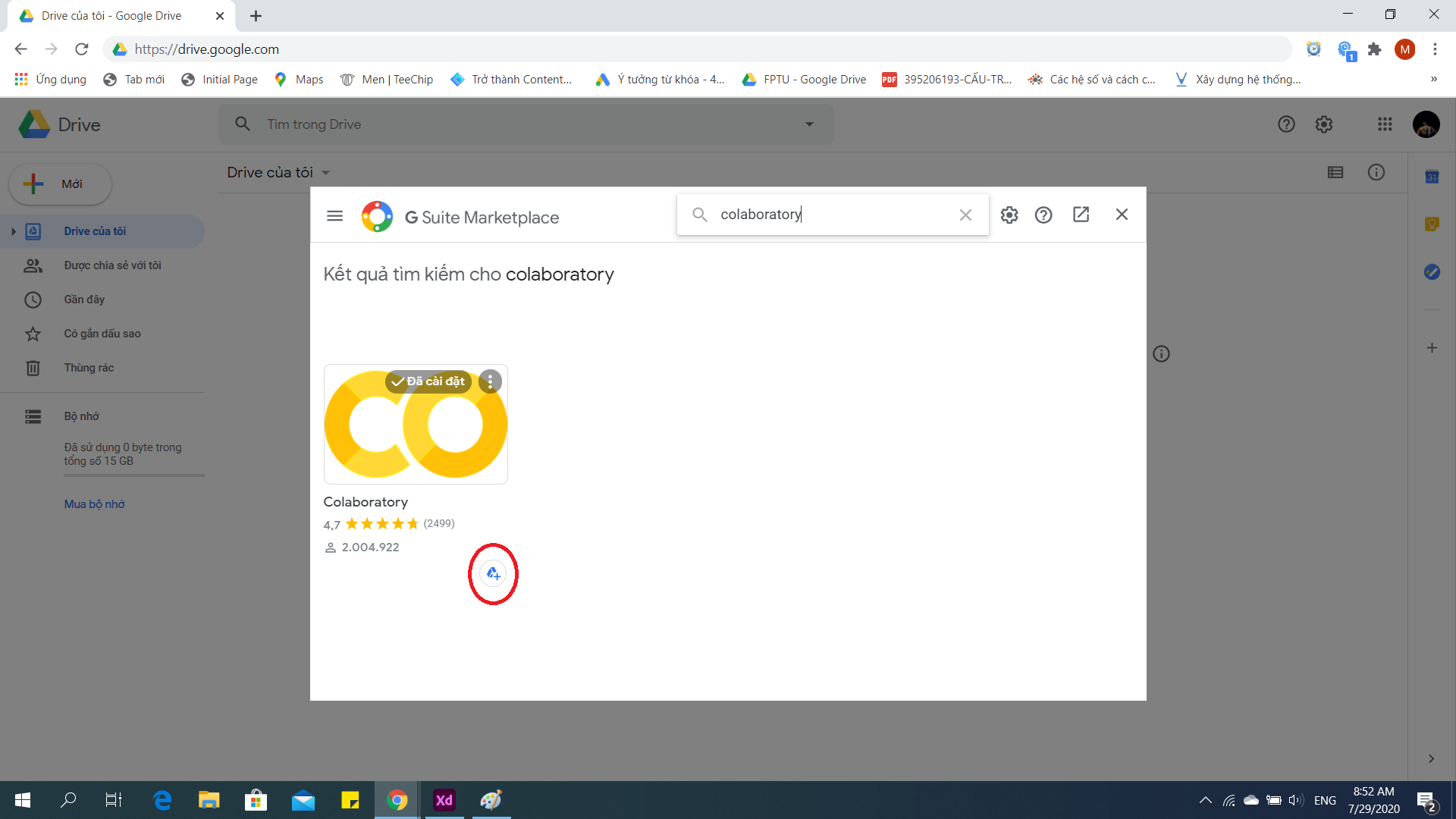1456x819 pixels.
Task: Click the search magnifier in Marketplace
Action: (700, 215)
